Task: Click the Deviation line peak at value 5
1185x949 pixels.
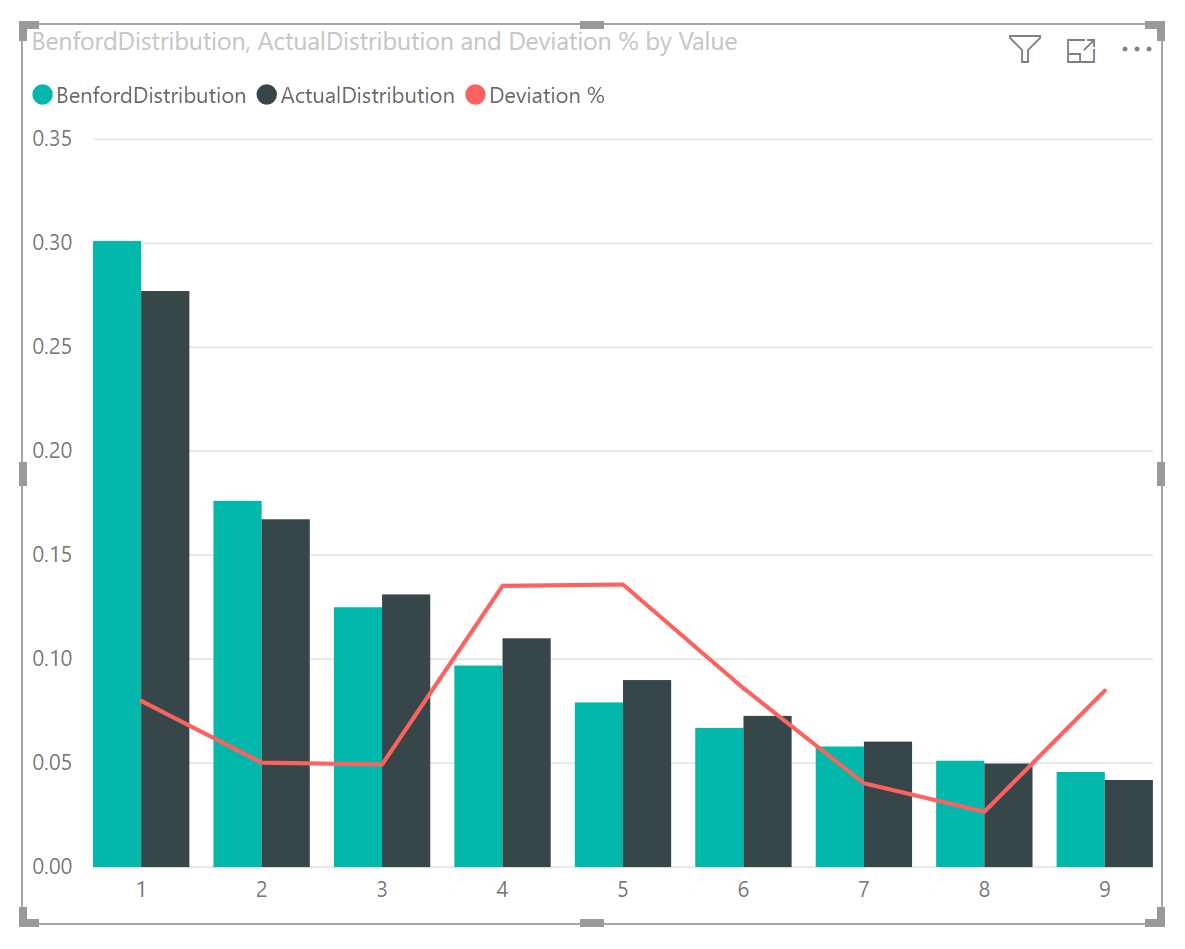Action: 623,584
